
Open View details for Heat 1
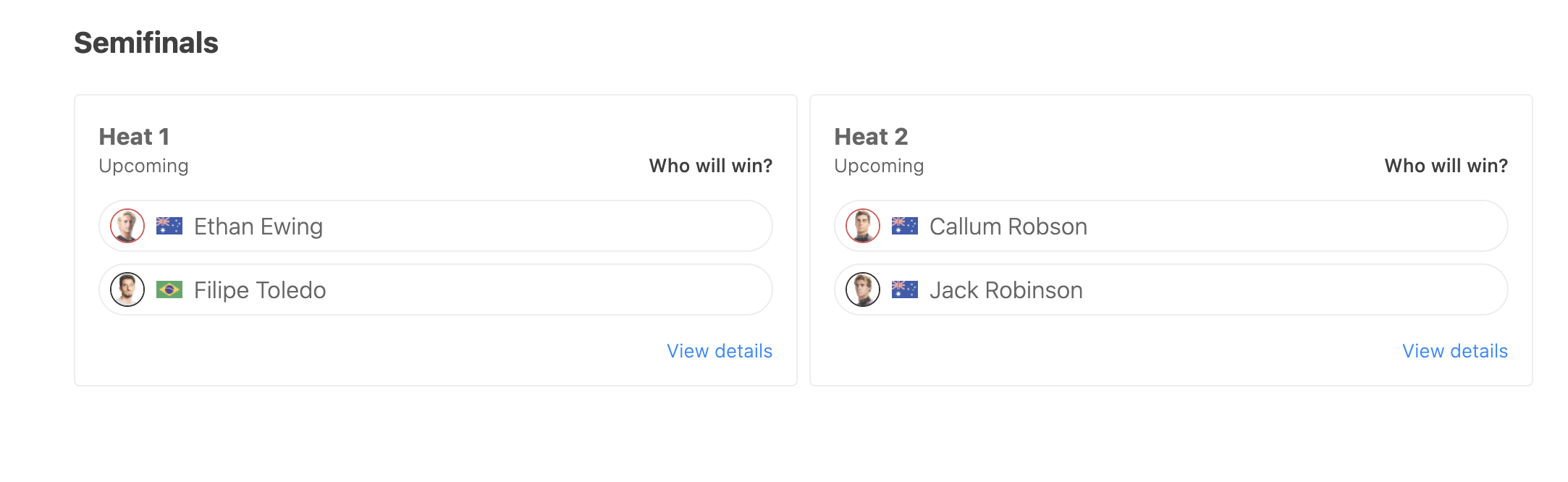[720, 351]
